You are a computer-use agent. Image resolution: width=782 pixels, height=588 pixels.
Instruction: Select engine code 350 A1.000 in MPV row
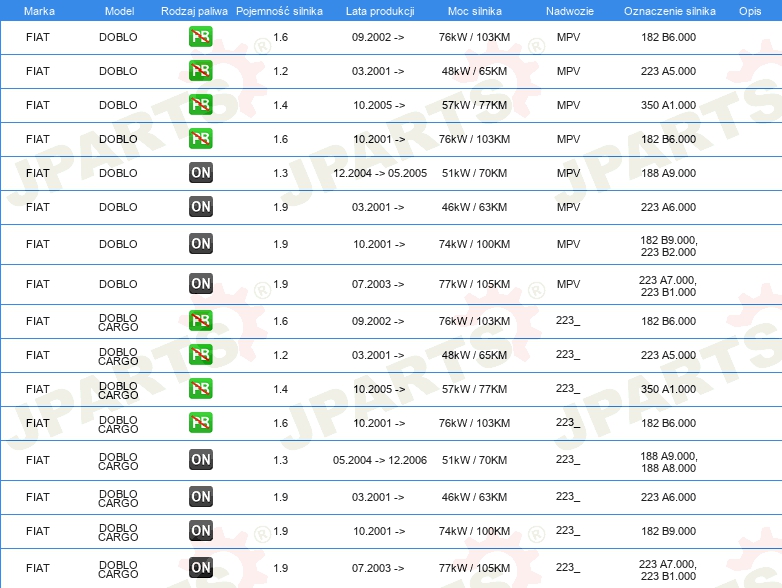coord(668,105)
